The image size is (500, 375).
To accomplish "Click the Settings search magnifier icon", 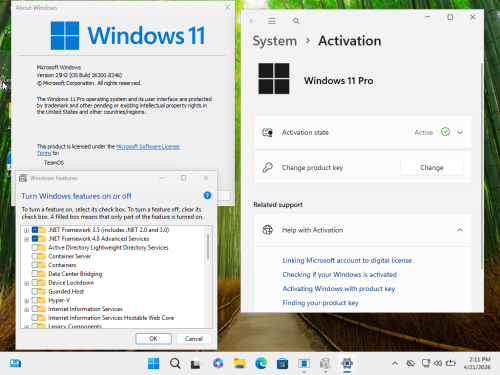I will pos(296,21).
